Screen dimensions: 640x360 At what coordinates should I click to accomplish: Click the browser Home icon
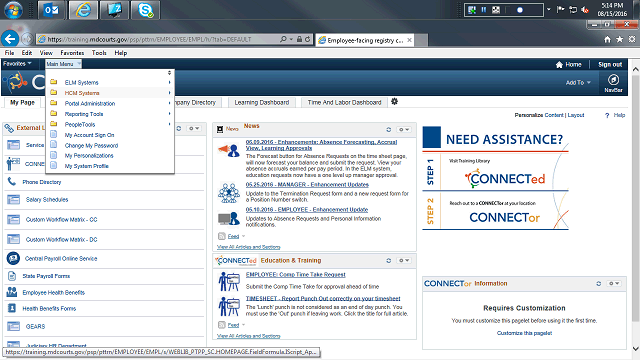click(607, 39)
